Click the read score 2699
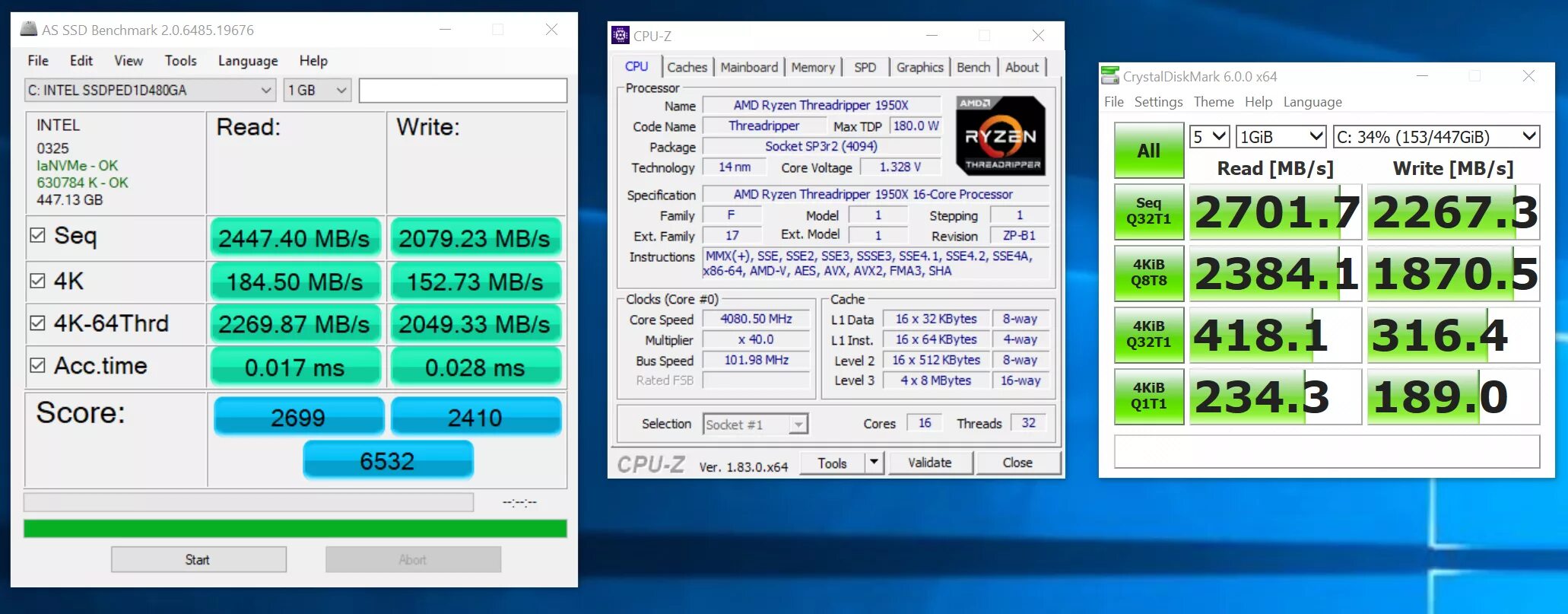 [298, 416]
